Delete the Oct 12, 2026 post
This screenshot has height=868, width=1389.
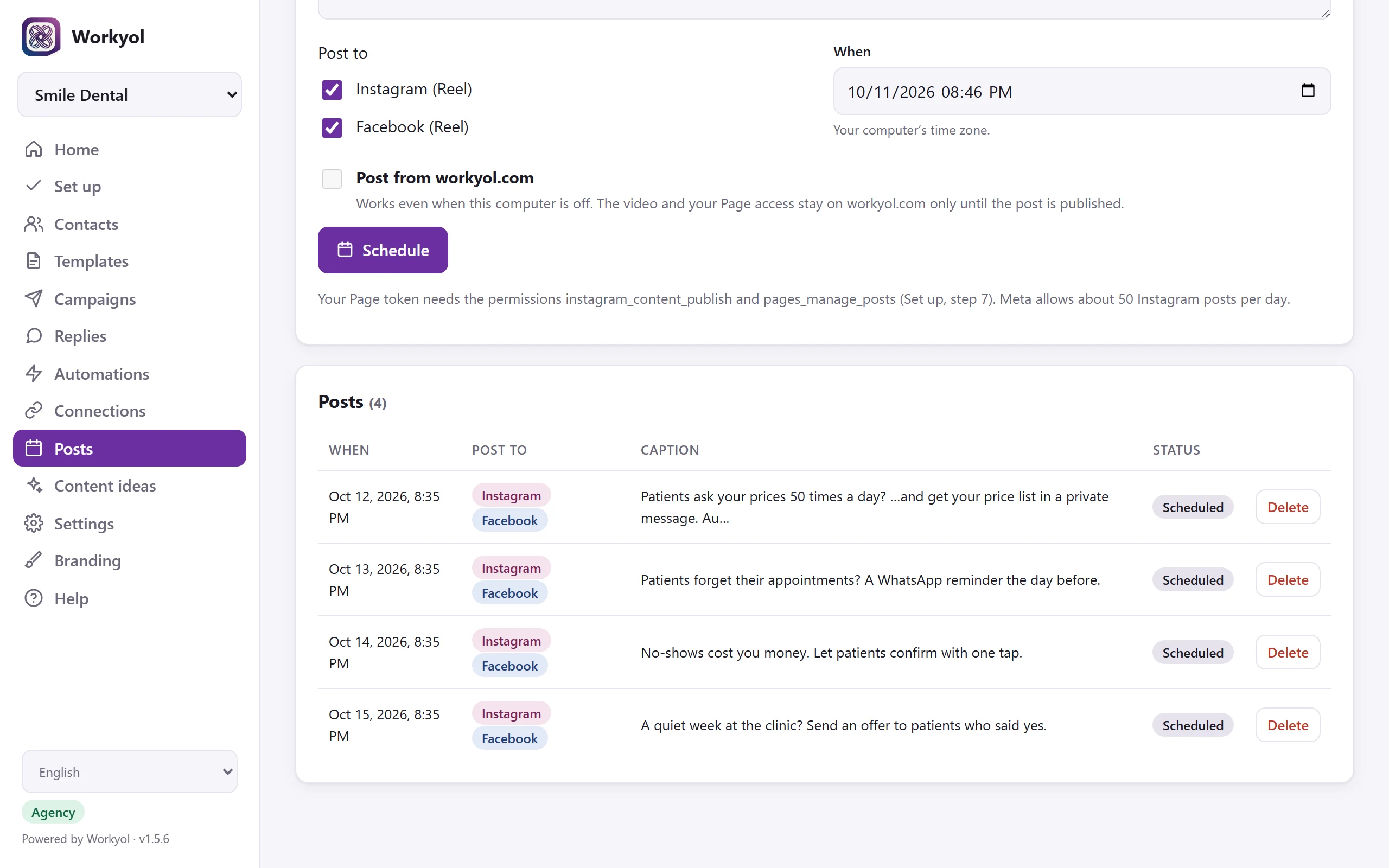(x=1288, y=507)
